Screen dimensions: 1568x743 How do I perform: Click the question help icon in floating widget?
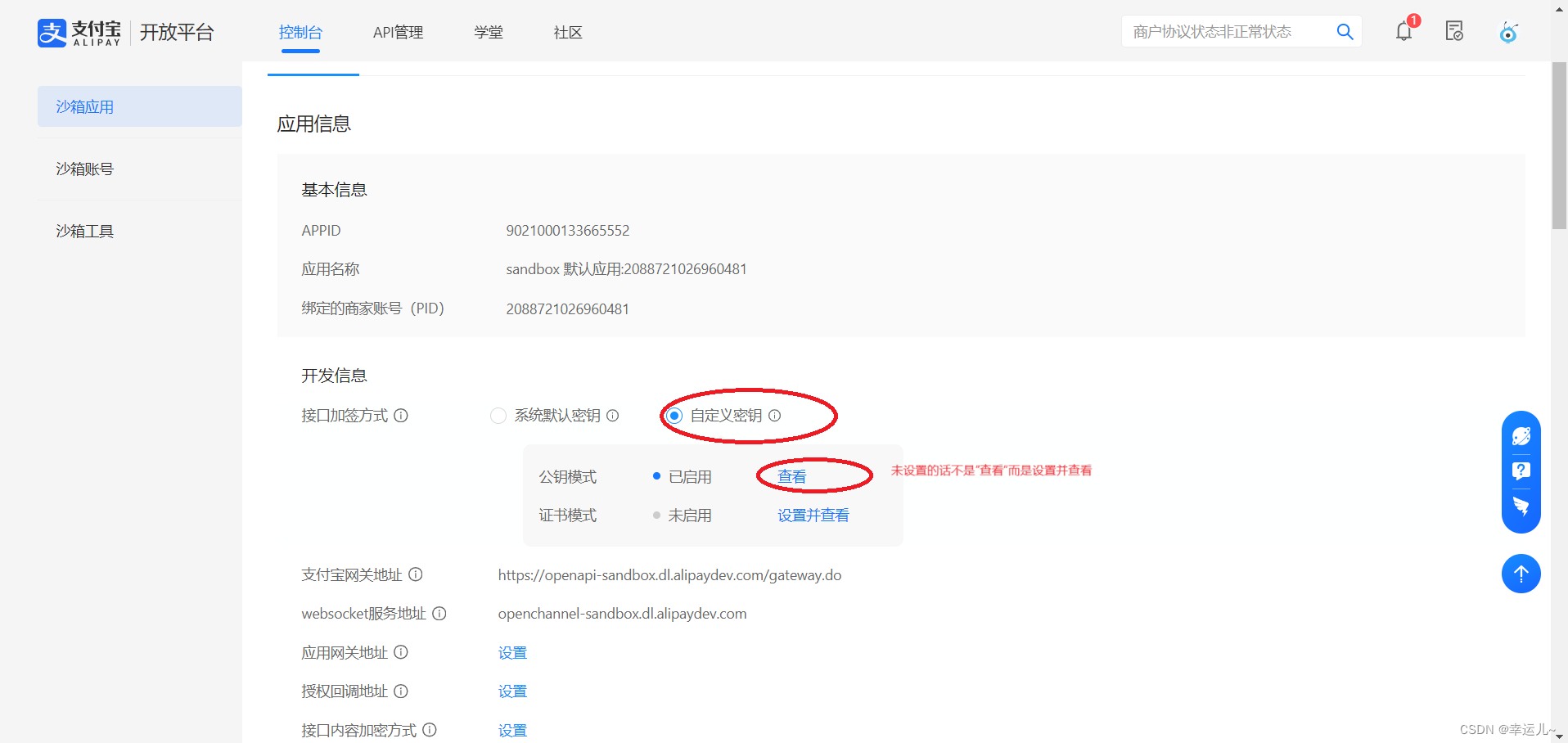tap(1521, 471)
